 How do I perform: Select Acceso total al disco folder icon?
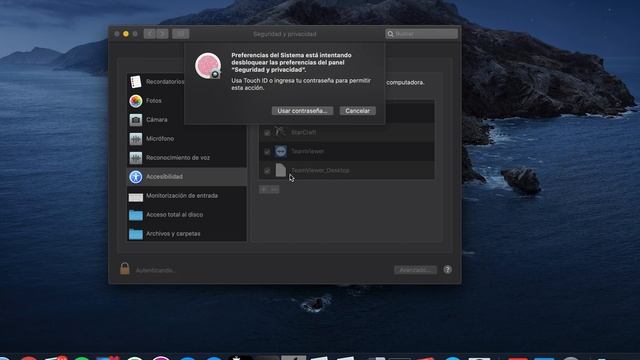coord(136,215)
